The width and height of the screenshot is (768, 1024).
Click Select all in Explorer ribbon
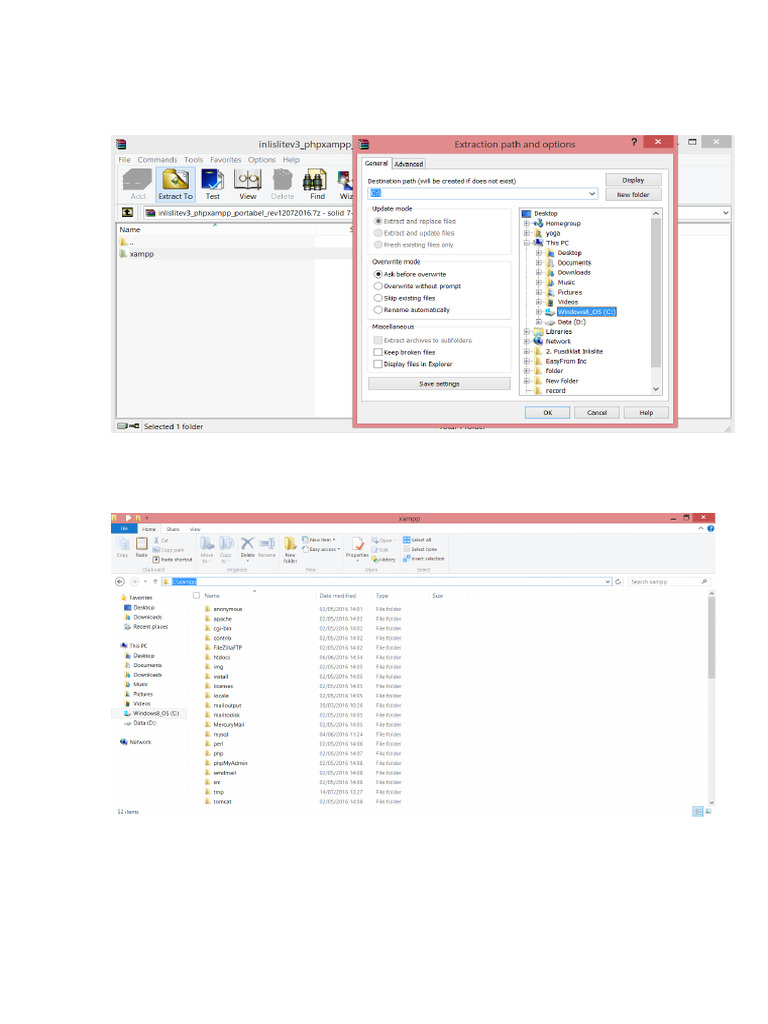[417, 540]
